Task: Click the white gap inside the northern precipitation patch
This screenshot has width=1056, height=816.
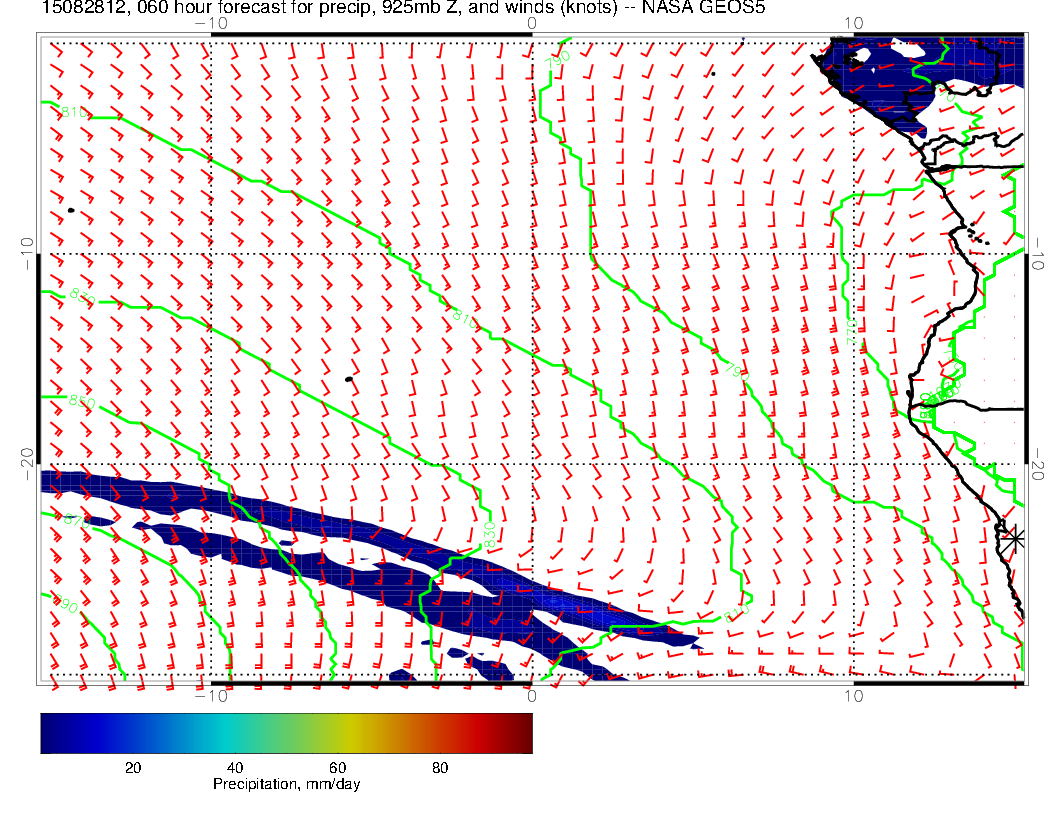Action: pyautogui.click(x=905, y=49)
